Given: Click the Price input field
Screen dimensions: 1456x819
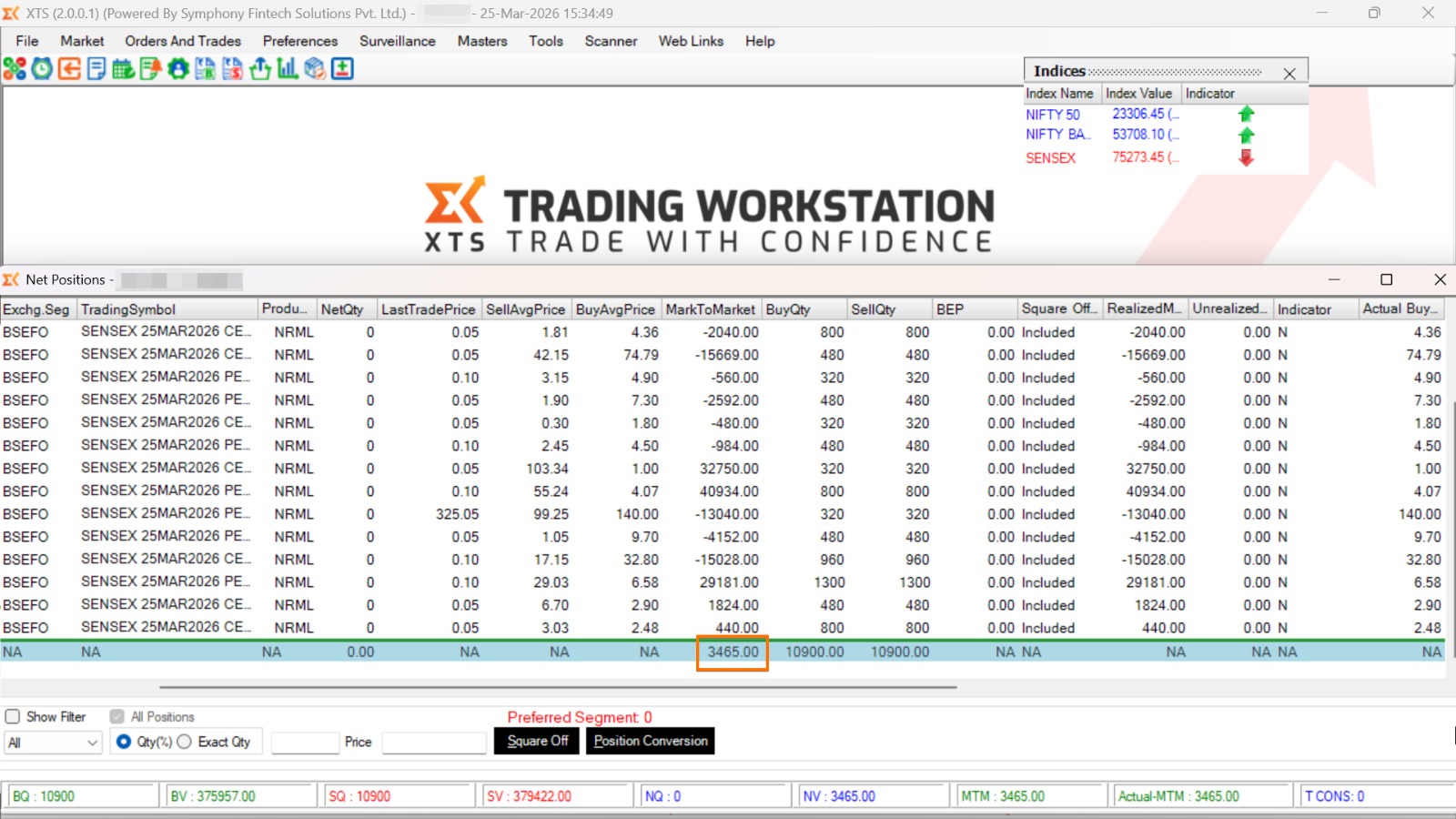Looking at the screenshot, I should (x=434, y=743).
